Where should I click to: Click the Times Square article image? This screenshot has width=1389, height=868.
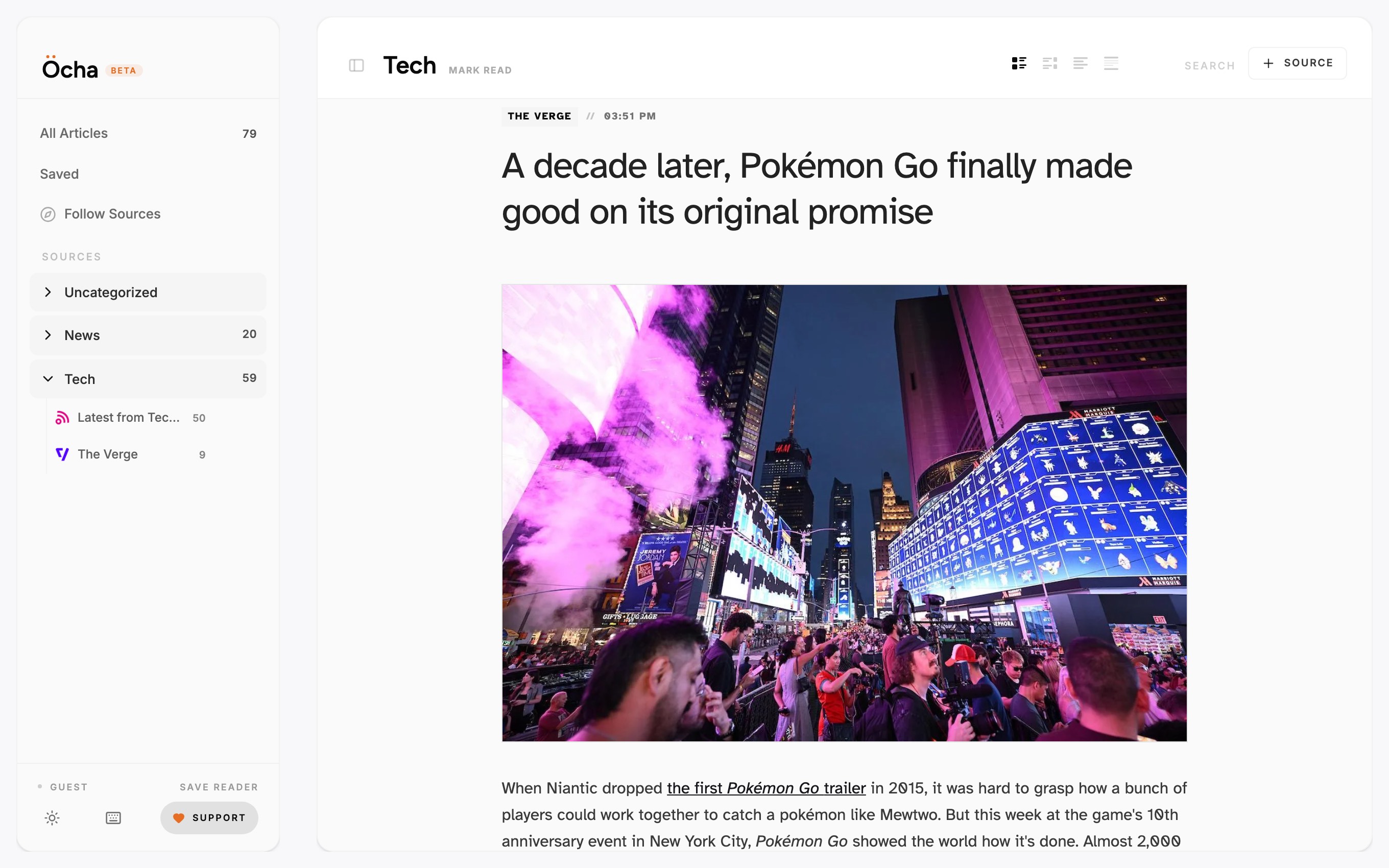tap(844, 513)
